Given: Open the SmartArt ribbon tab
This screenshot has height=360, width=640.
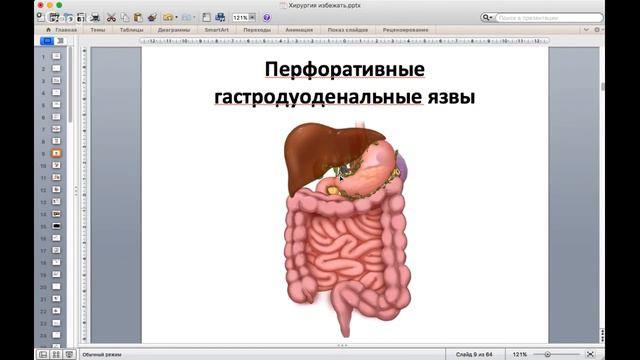Looking at the screenshot, I should tap(216, 30).
